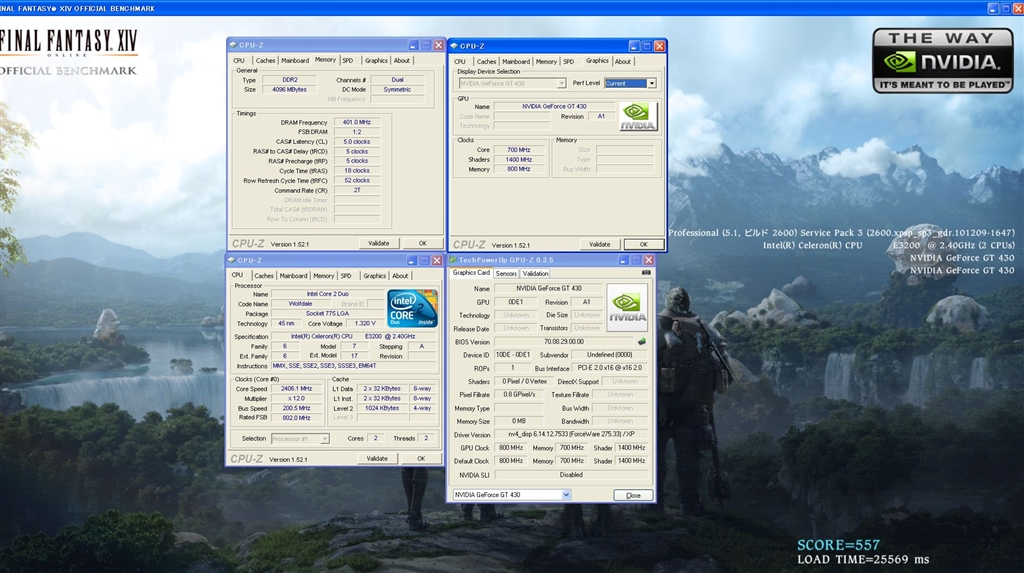Click the Close button in GPU-Z
1024x573 pixels.
coord(633,495)
